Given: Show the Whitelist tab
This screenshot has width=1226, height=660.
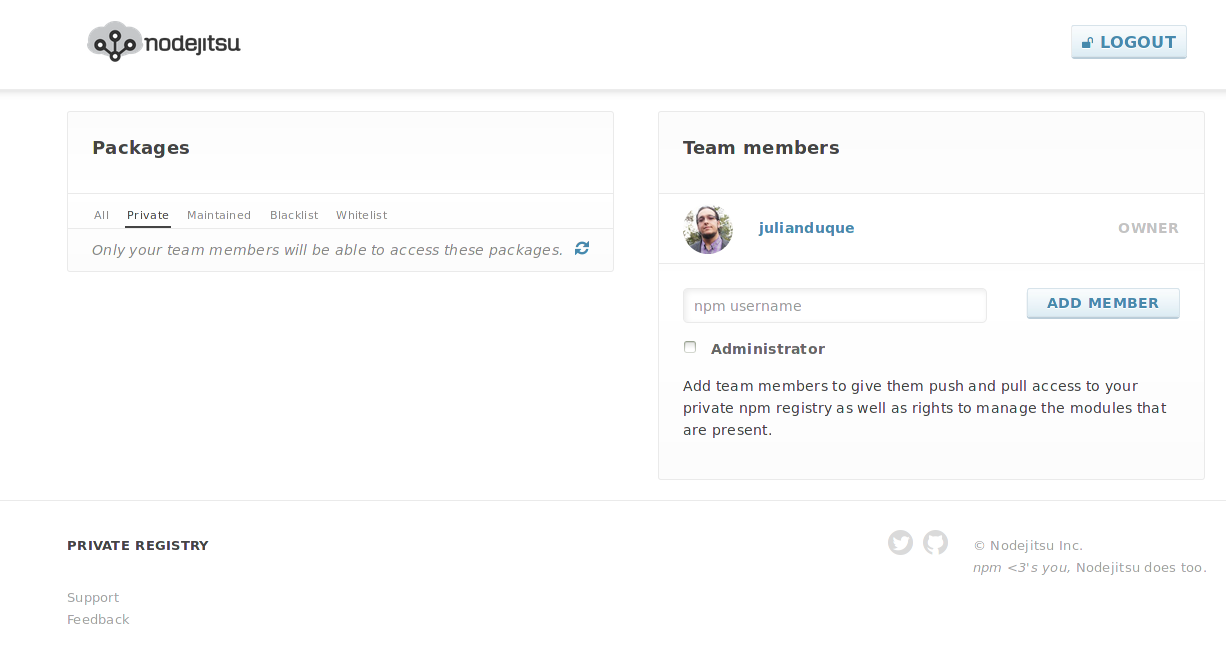Looking at the screenshot, I should click(x=361, y=215).
